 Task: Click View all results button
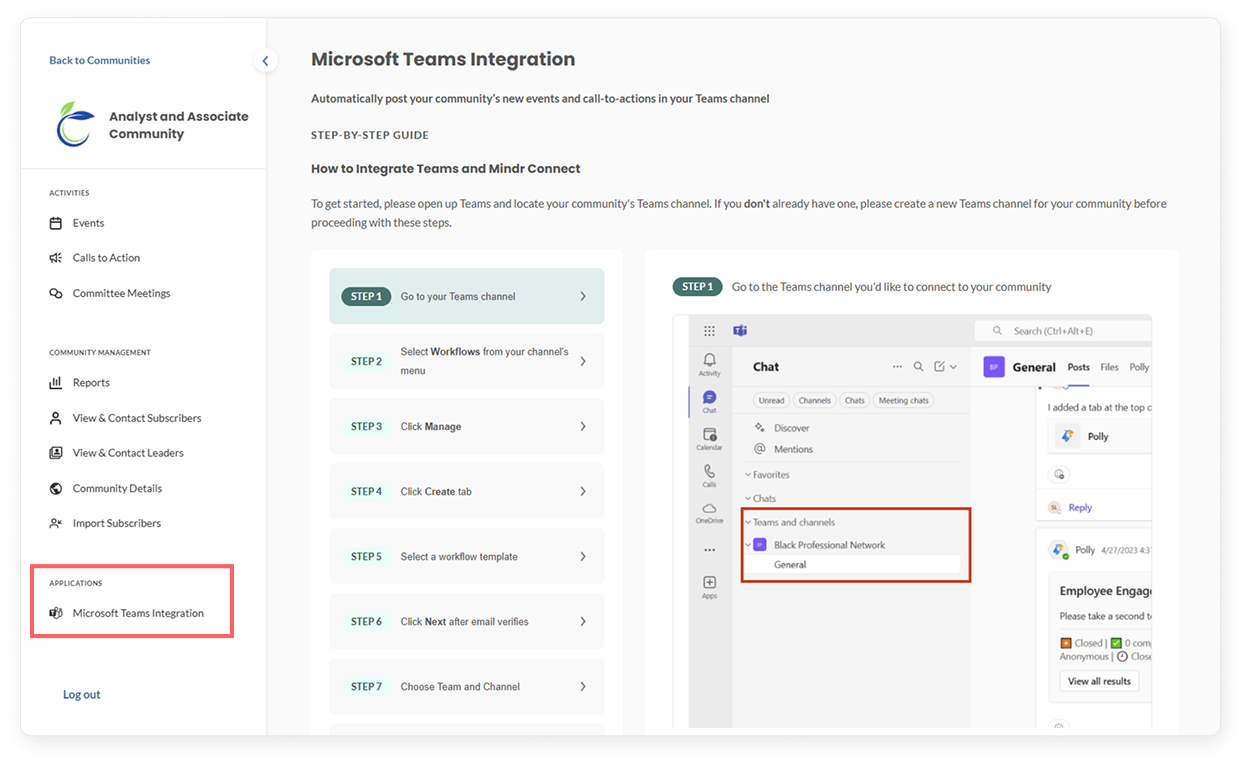1099,681
